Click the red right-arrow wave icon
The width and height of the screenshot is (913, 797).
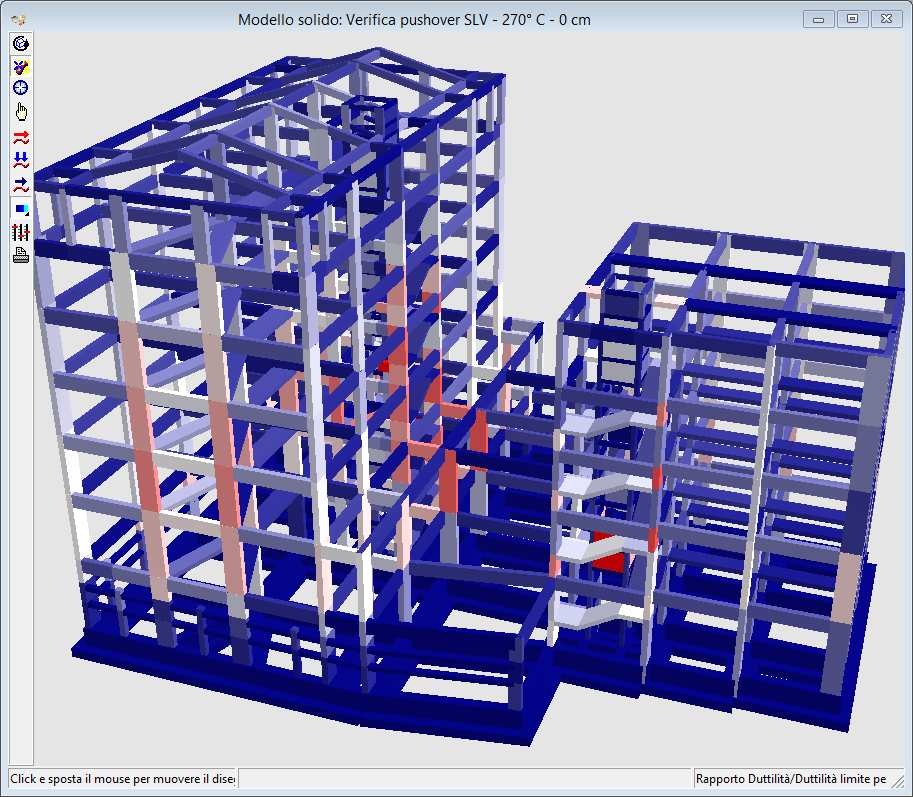pyautogui.click(x=20, y=137)
